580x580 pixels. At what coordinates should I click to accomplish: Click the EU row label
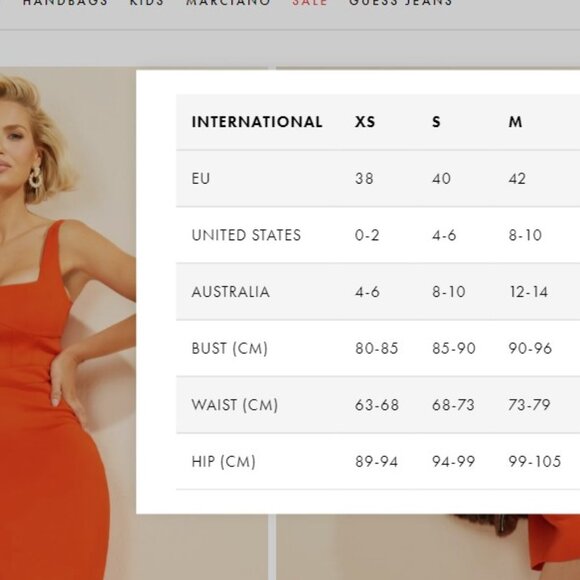(x=200, y=179)
